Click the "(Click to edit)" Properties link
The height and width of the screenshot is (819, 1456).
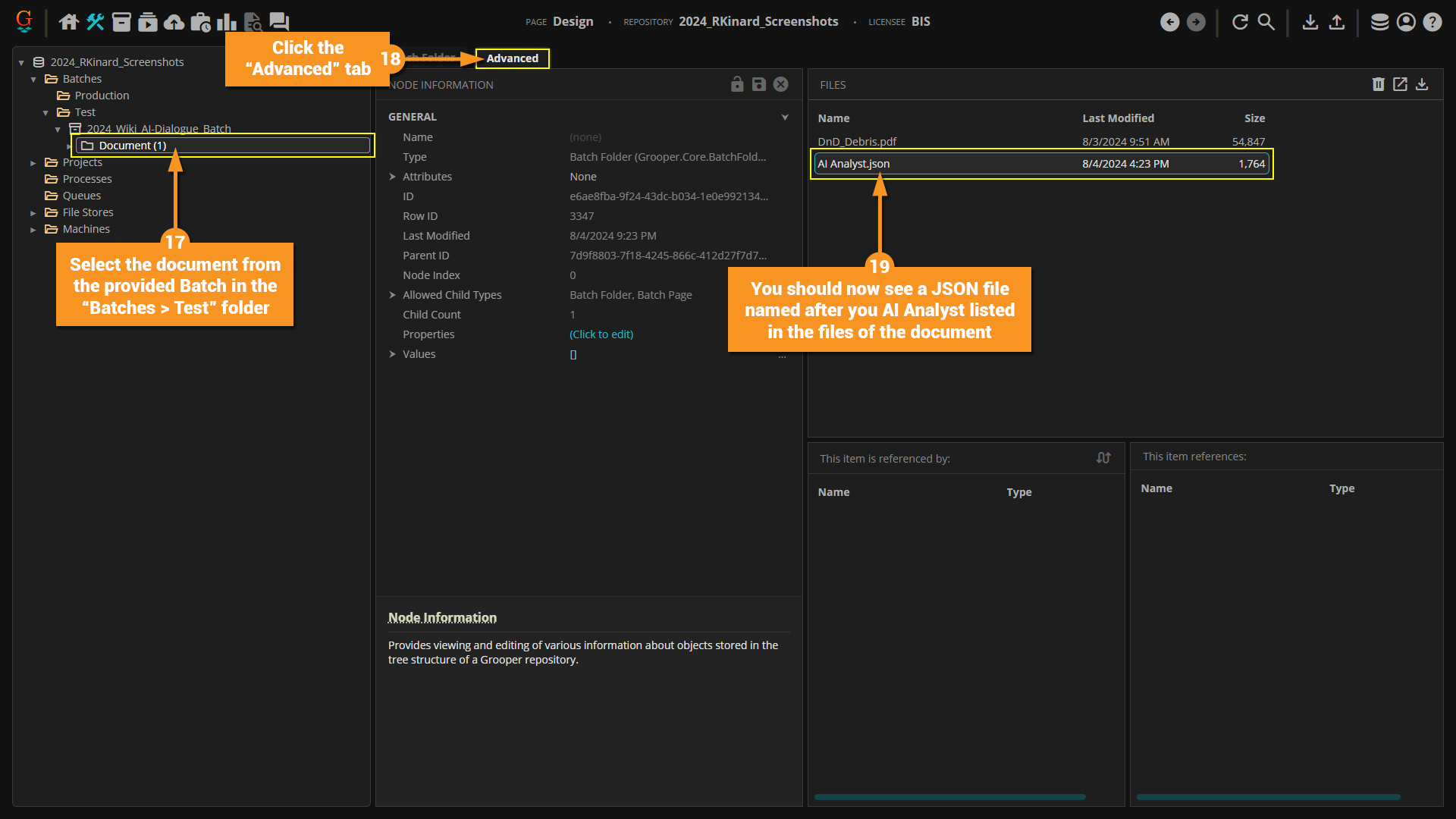601,334
